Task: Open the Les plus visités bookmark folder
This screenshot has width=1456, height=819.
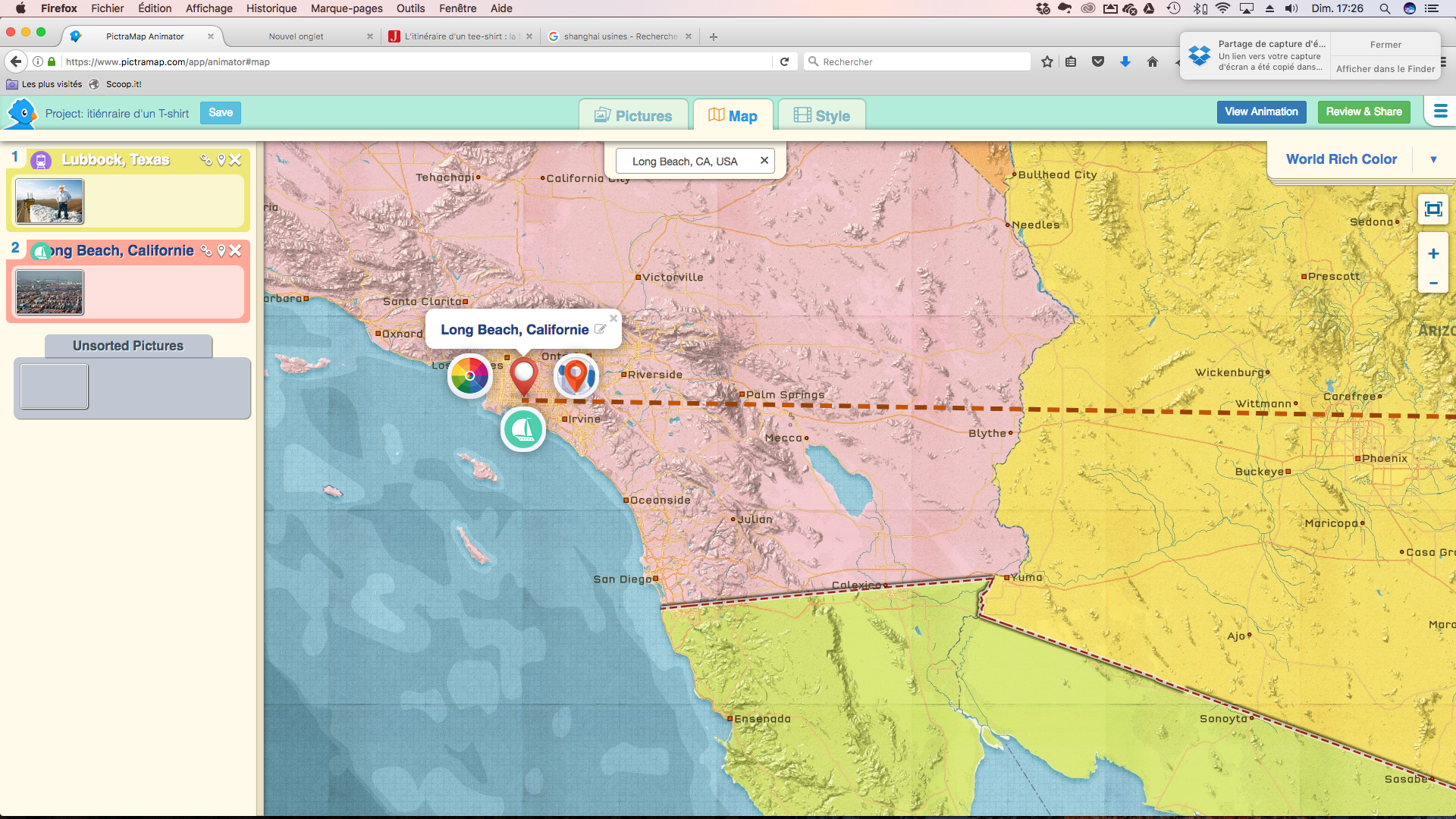Action: (x=44, y=84)
